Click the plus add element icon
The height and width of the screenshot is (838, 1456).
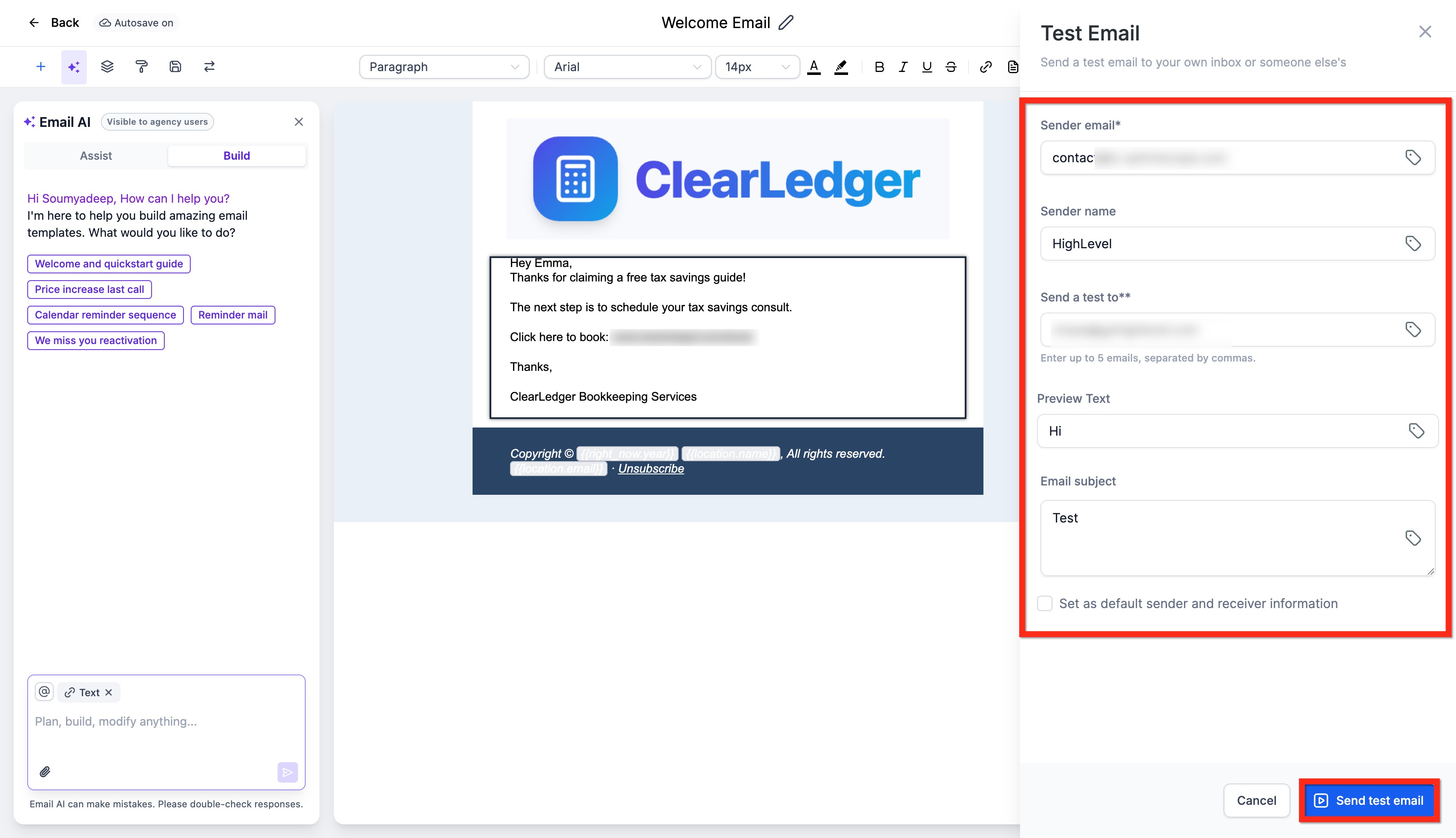coord(41,67)
